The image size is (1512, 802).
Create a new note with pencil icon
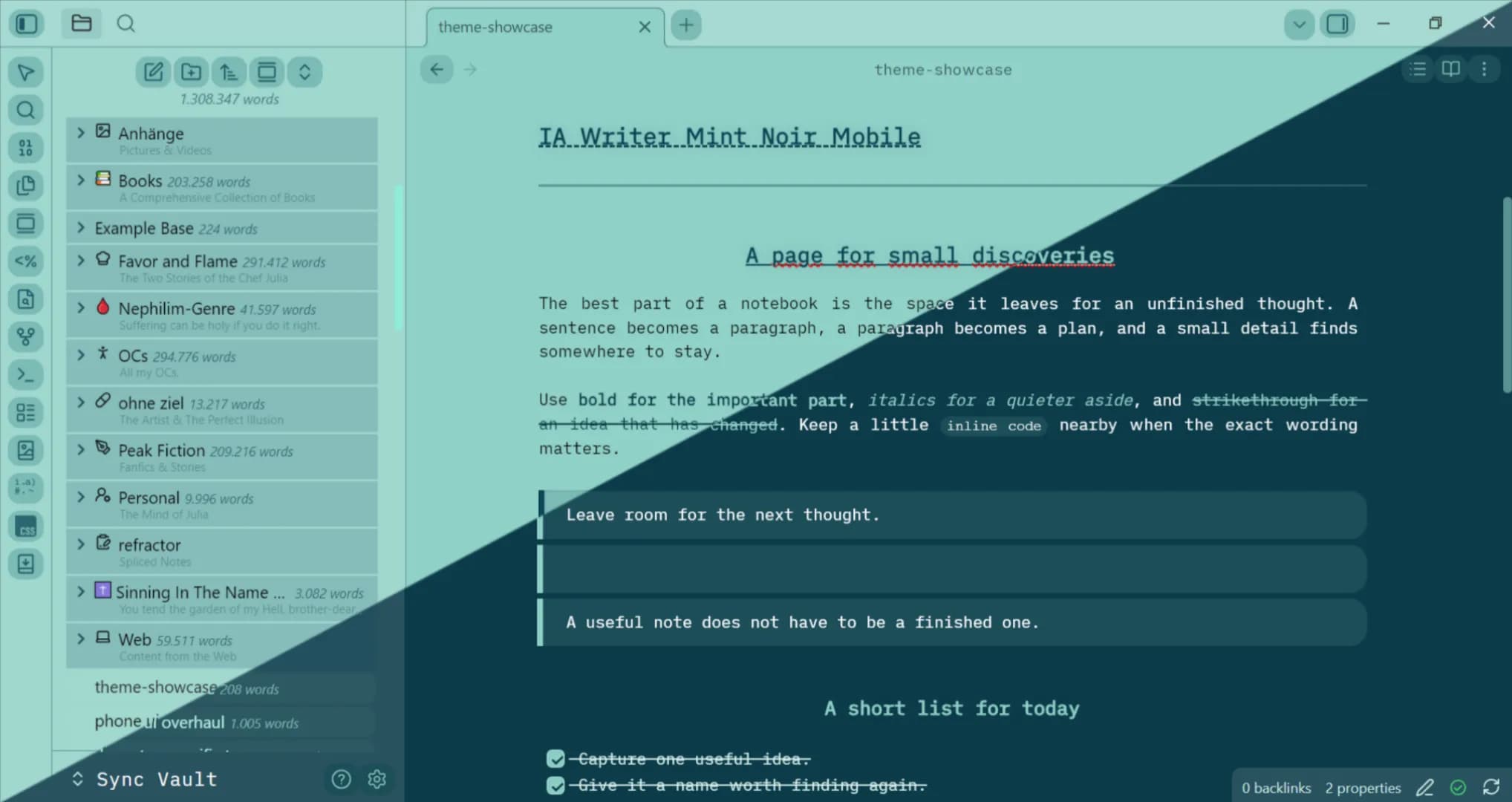[x=153, y=72]
